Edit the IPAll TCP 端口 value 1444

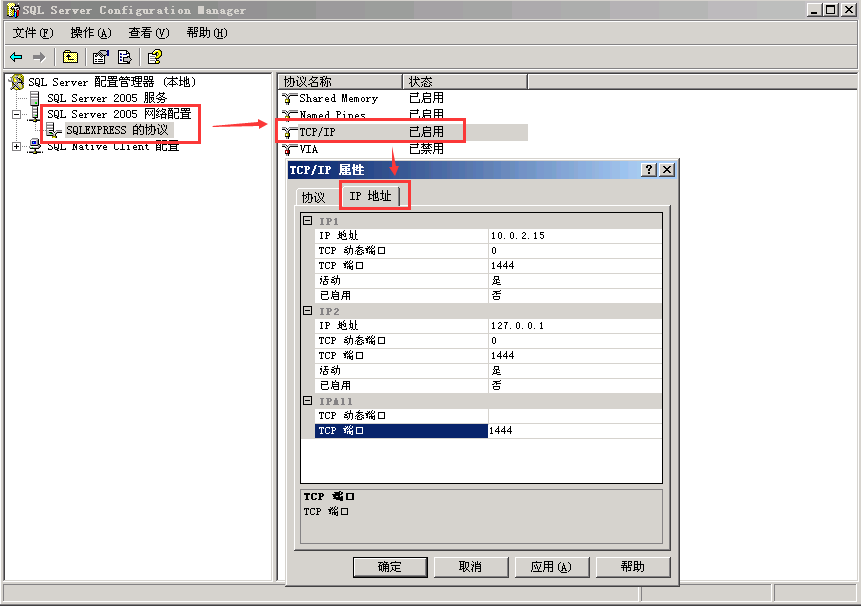[x=575, y=430]
